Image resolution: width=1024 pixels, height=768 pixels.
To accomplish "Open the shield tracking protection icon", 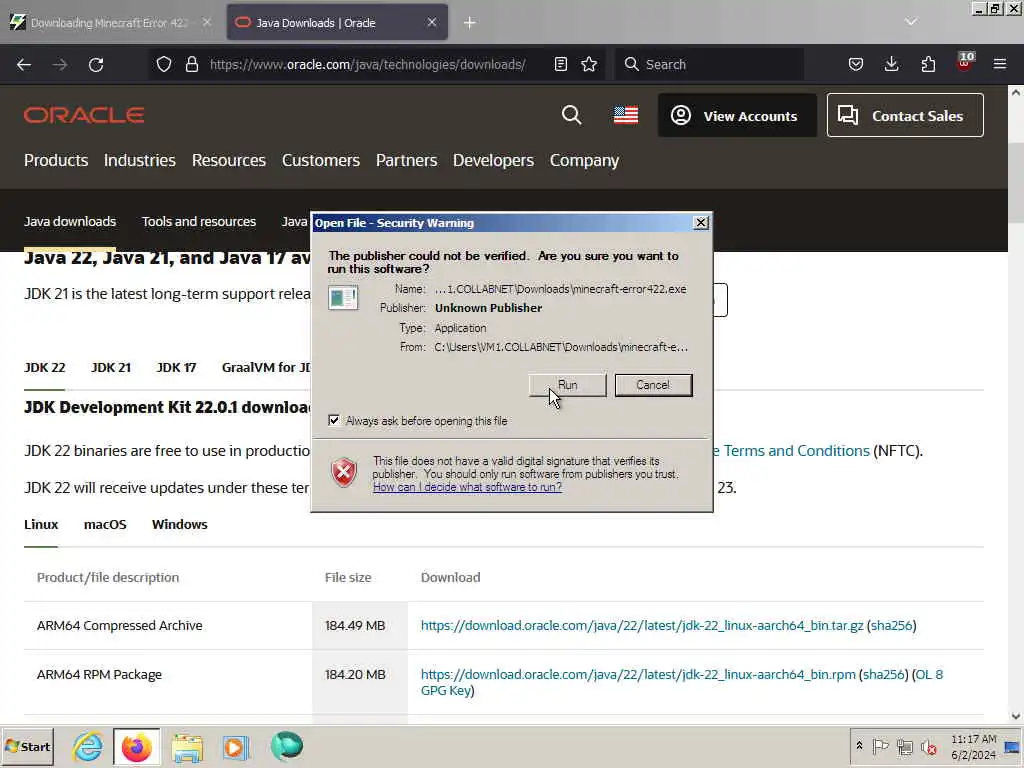I will pos(164,64).
